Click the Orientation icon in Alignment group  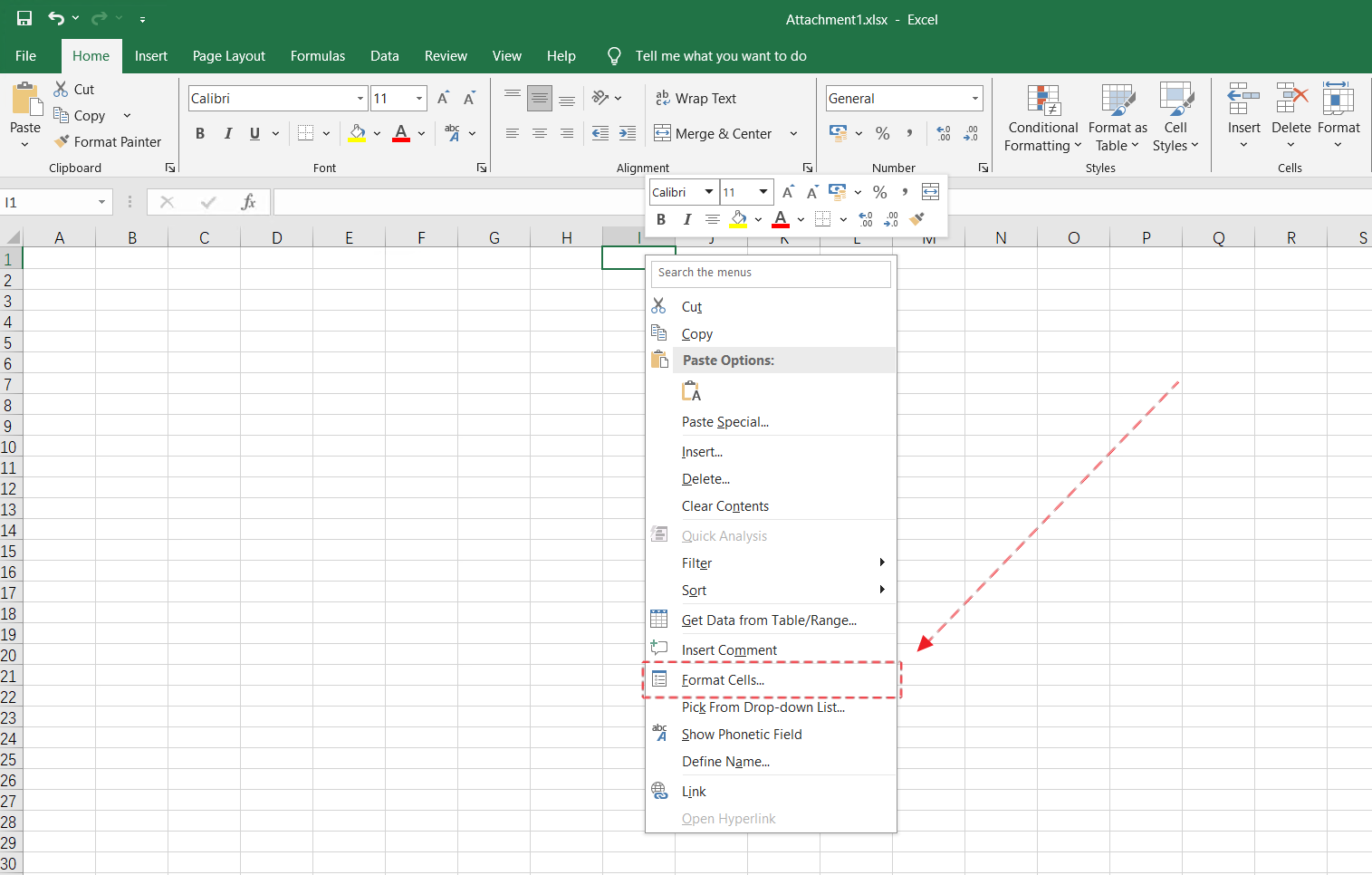[600, 98]
